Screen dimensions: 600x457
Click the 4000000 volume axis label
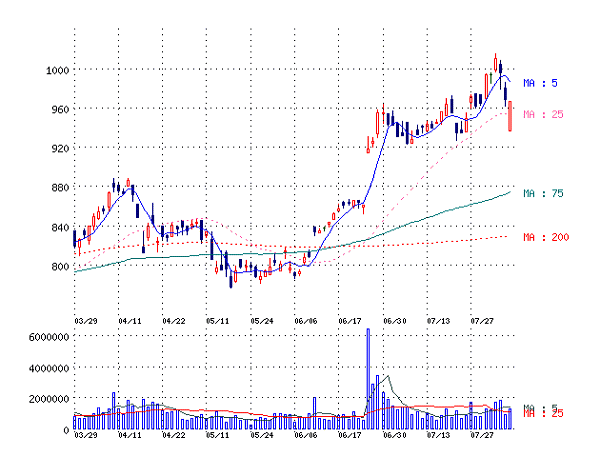49,368
